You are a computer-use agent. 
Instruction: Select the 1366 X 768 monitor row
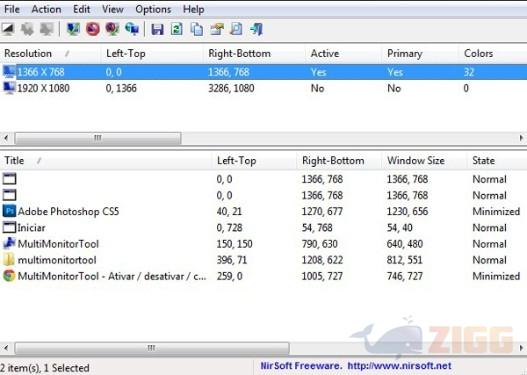pyautogui.click(x=264, y=72)
